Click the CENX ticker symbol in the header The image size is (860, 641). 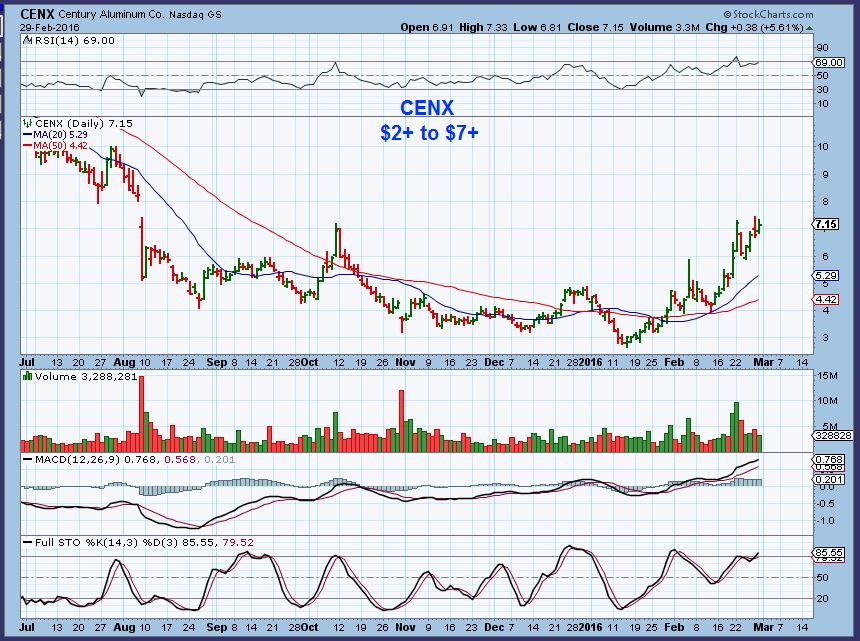37,14
